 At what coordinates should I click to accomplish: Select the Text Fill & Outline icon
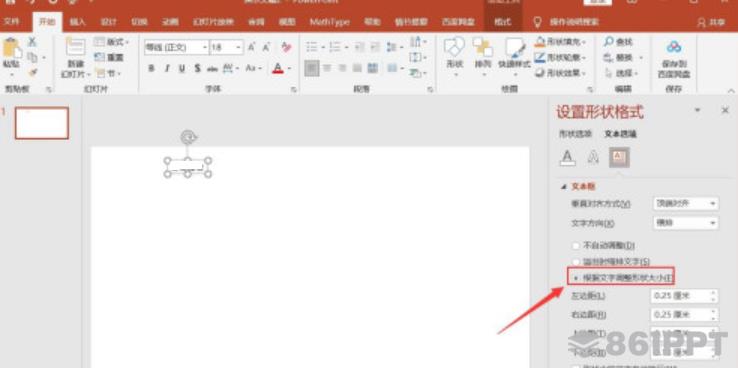(x=568, y=157)
